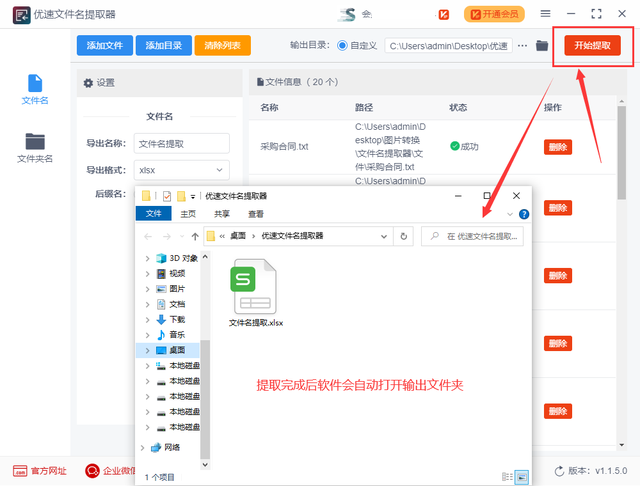Click the 导出名称 text field
This screenshot has width=640, height=486.
tap(182, 144)
